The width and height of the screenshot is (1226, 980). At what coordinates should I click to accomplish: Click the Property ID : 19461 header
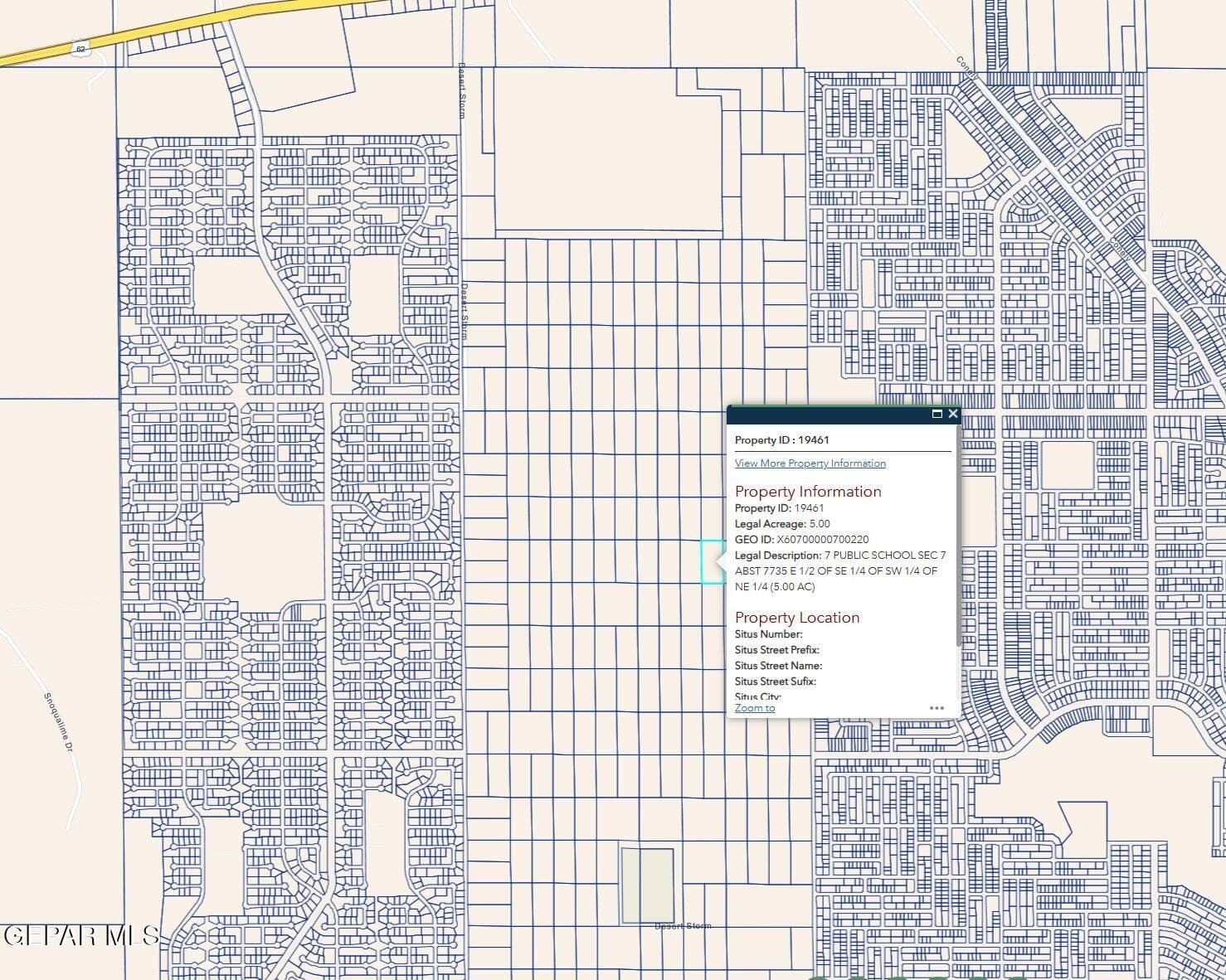coord(781,439)
